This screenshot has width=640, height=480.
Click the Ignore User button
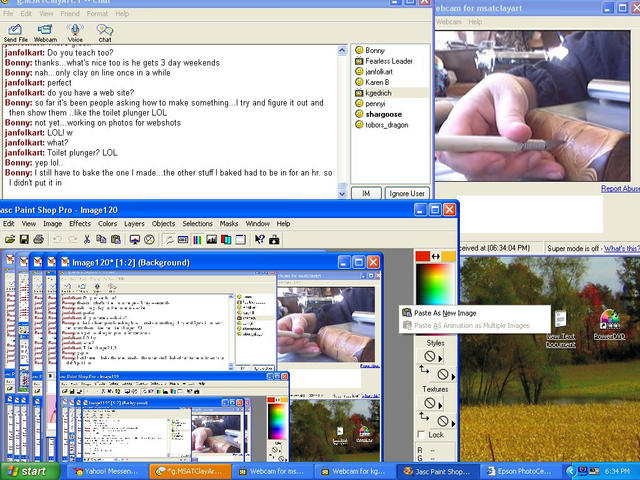pos(407,193)
